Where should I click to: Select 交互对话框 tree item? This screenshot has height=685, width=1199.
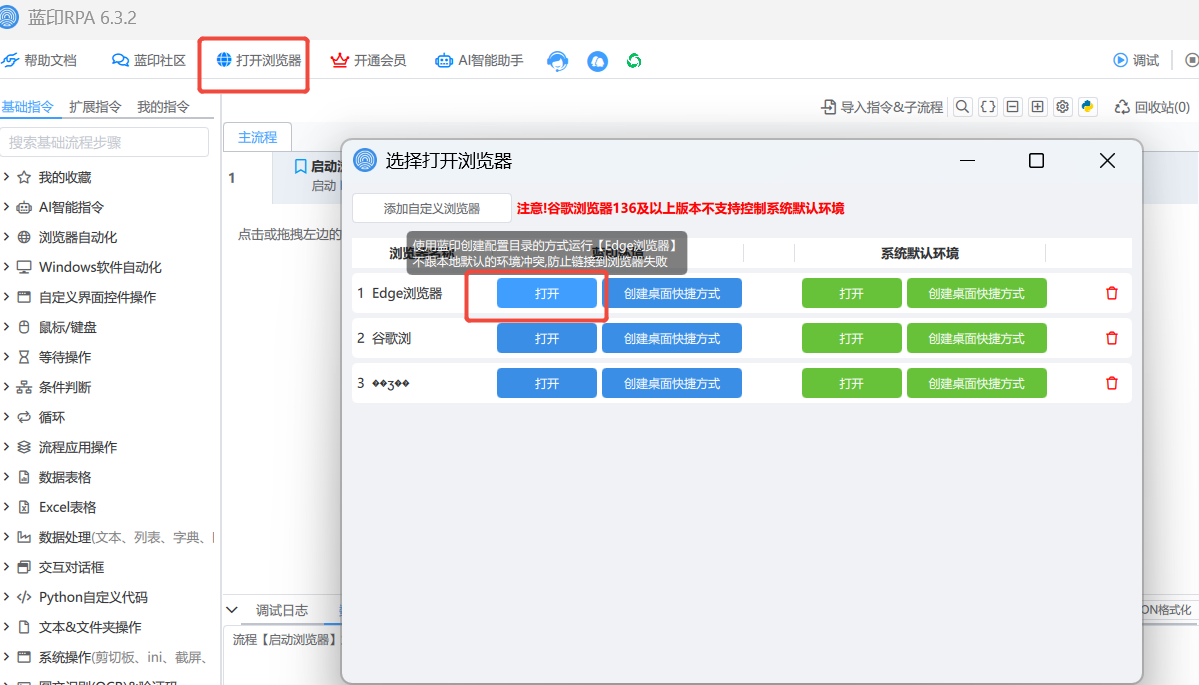pyautogui.click(x=71, y=567)
